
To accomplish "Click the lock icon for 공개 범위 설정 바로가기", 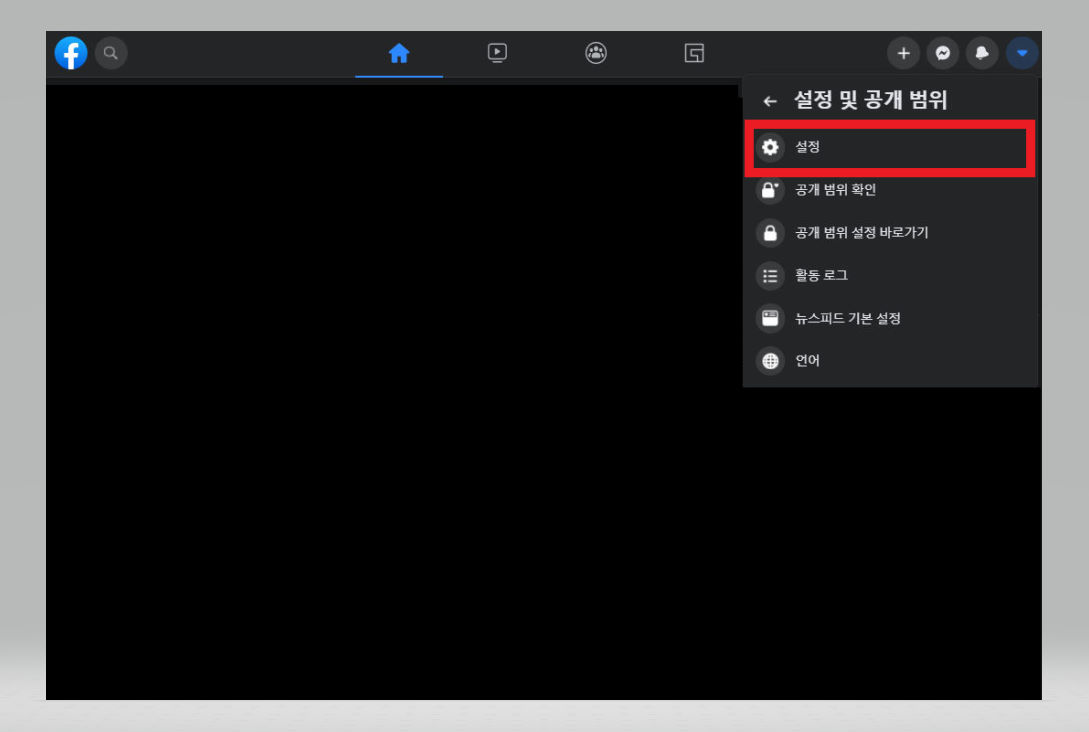I will (770, 233).
